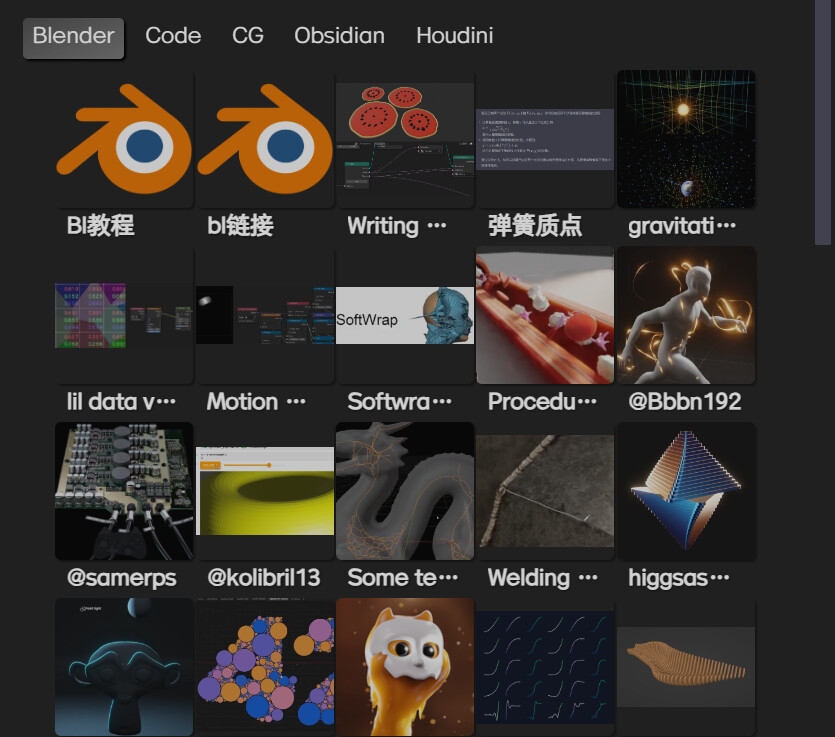Screen dimensions: 835x737
Task: Open the SoftWrap thumbnail image
Action: tap(405, 315)
